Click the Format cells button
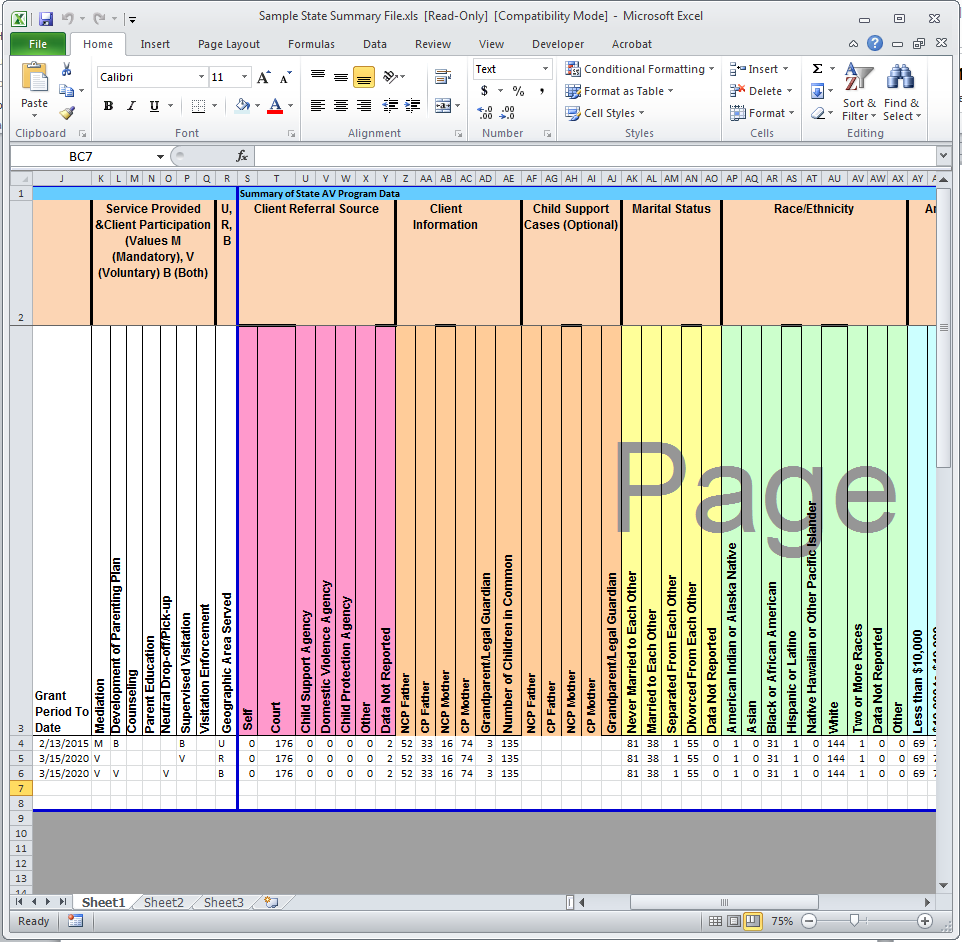 [x=762, y=113]
